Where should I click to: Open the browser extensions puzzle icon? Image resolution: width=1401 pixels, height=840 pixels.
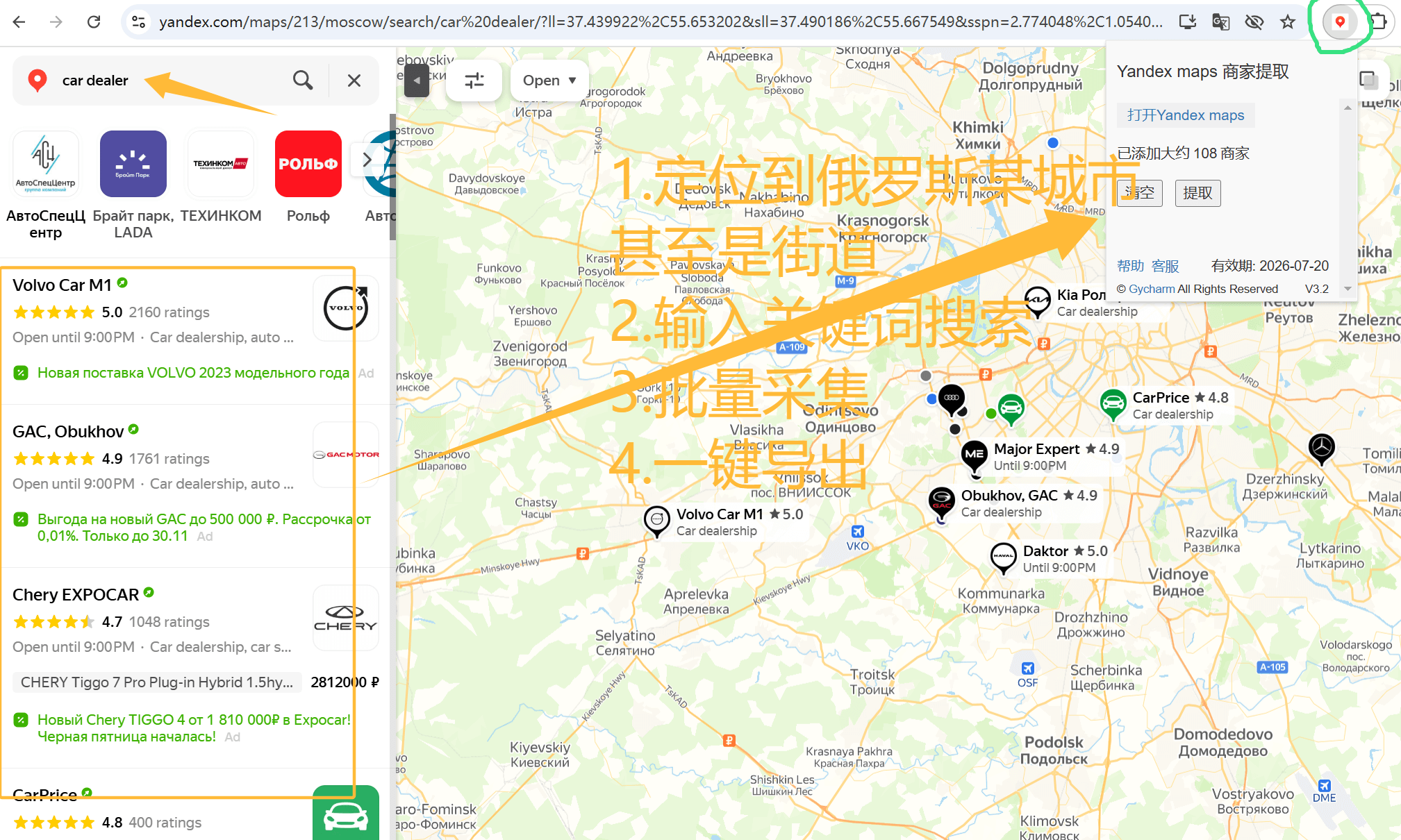1379,22
